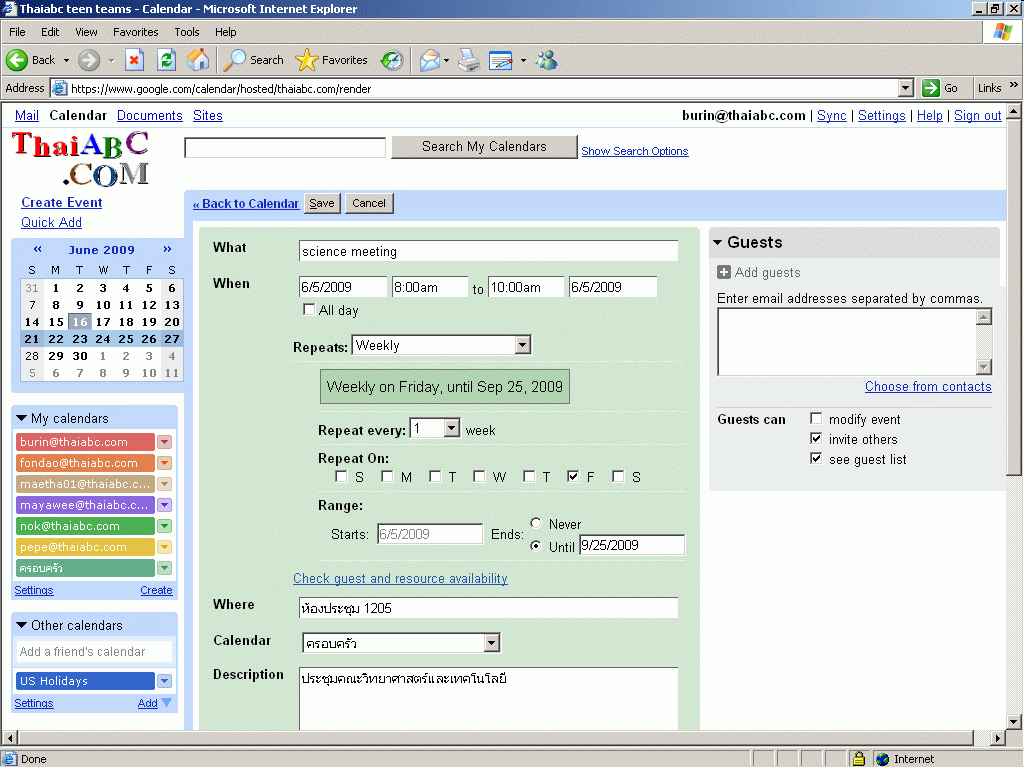
Task: Click the Save button
Action: (322, 203)
